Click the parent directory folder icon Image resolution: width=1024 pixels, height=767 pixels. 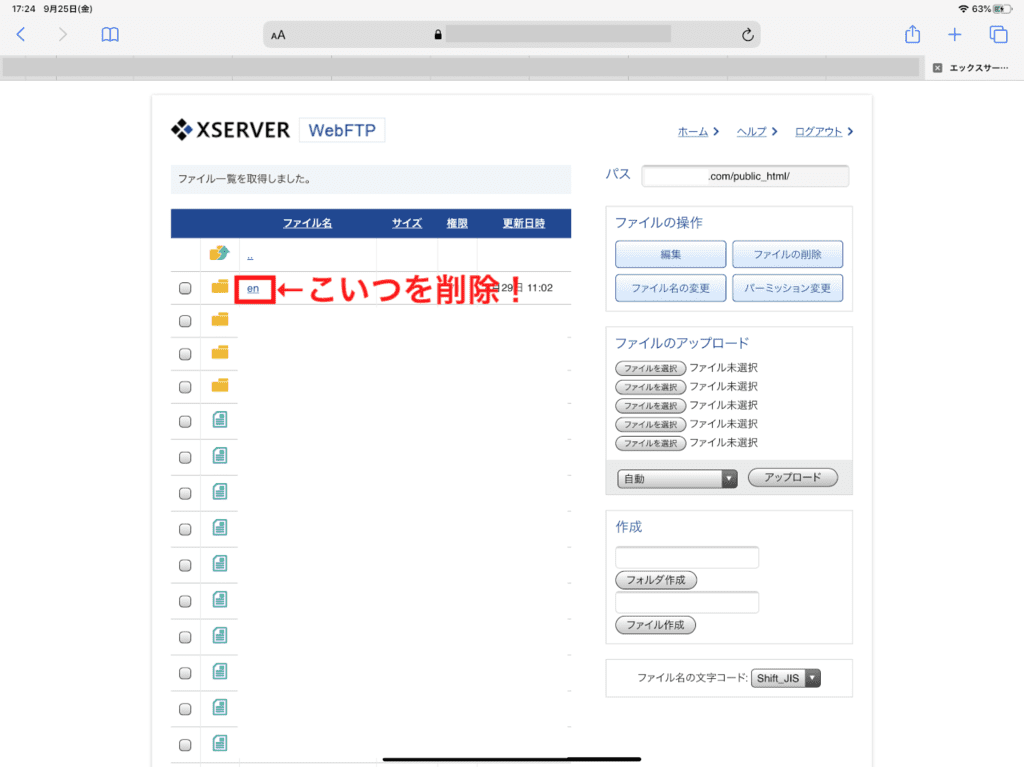[219, 254]
